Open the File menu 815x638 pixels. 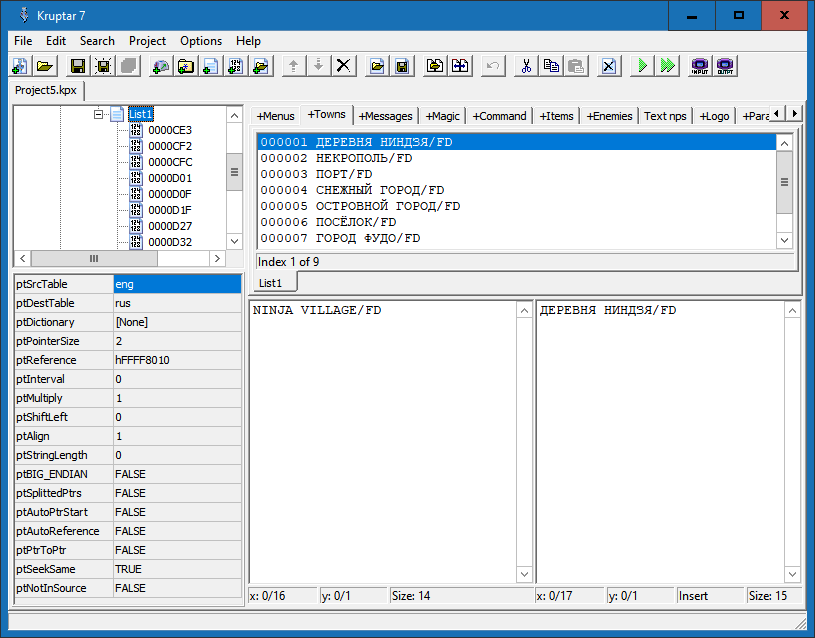point(23,41)
